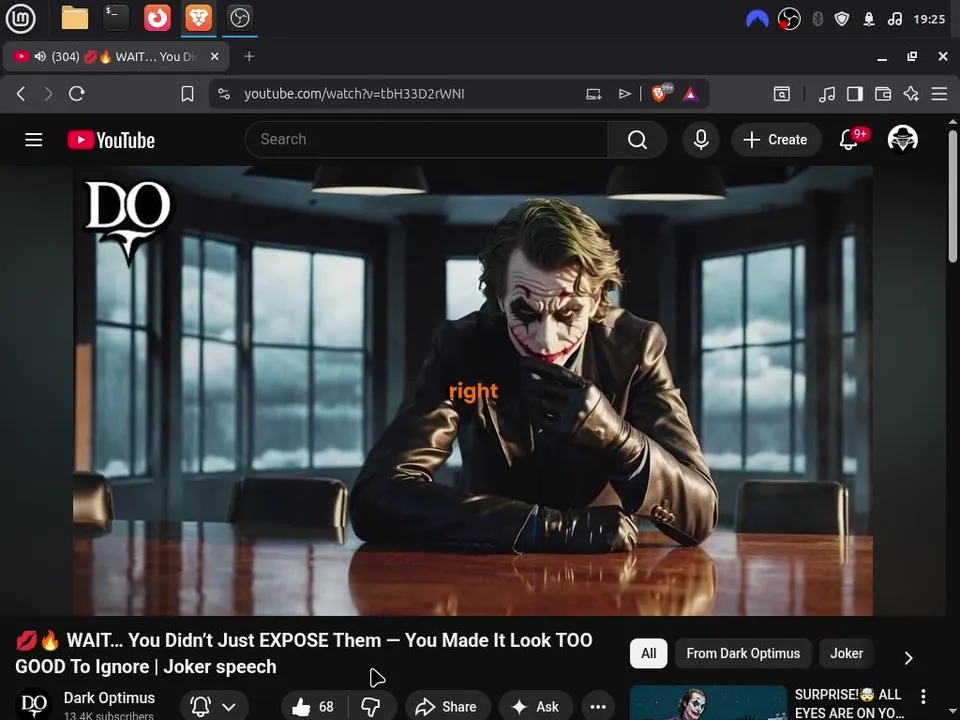Select the All filter chip
960x720 pixels.
(648, 653)
